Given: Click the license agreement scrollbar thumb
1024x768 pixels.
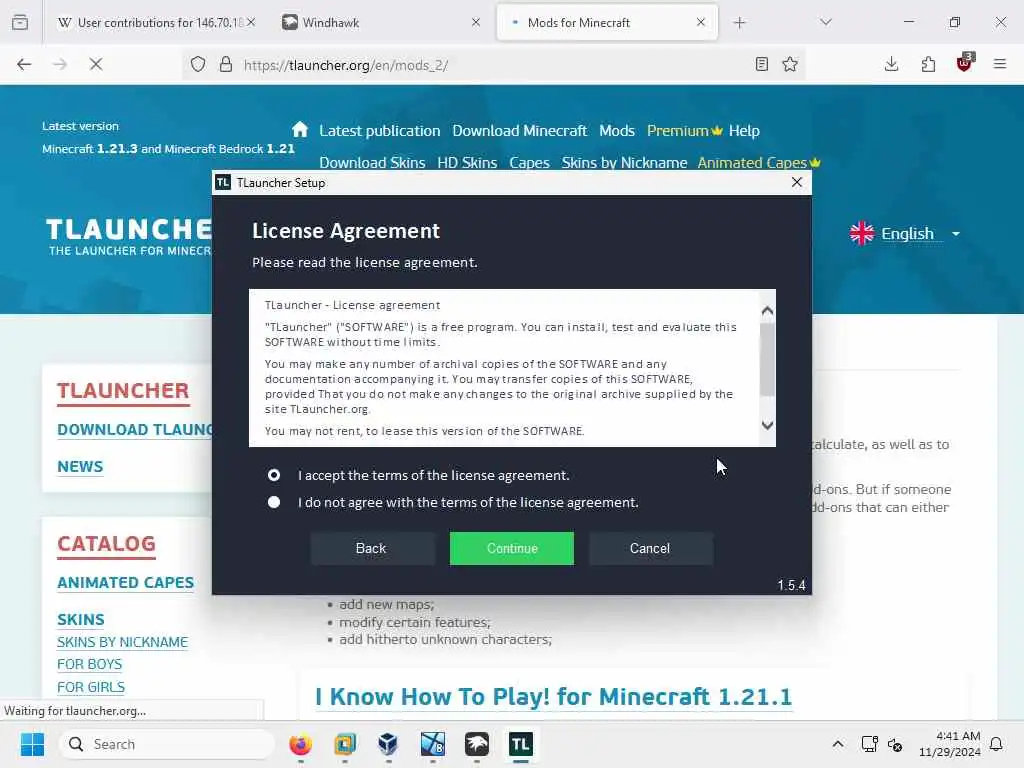Looking at the screenshot, I should coord(767,360).
